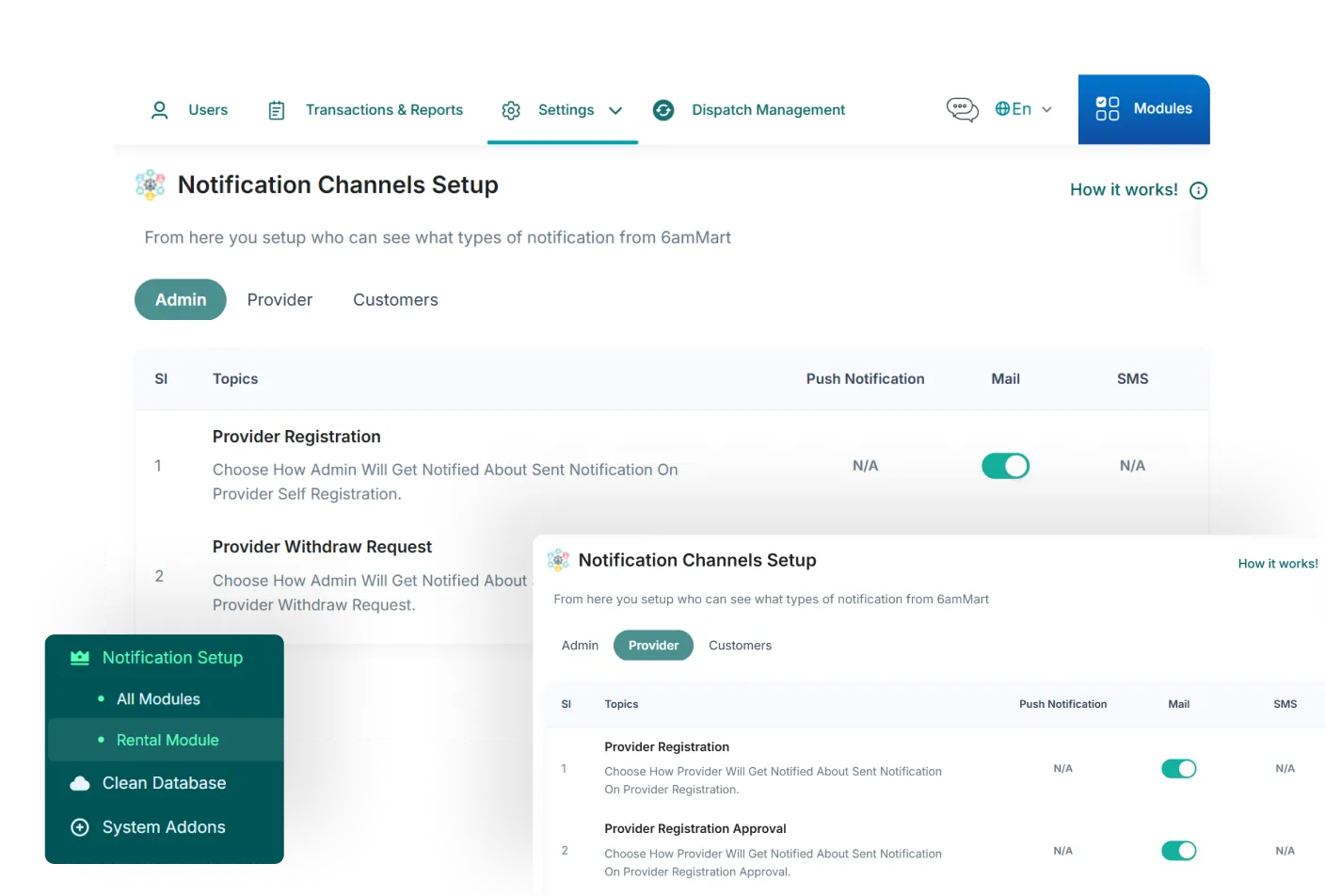Viewport: 1325px width, 896px height.
Task: Click the Transactions & Reports clipboard icon
Action: pos(277,110)
